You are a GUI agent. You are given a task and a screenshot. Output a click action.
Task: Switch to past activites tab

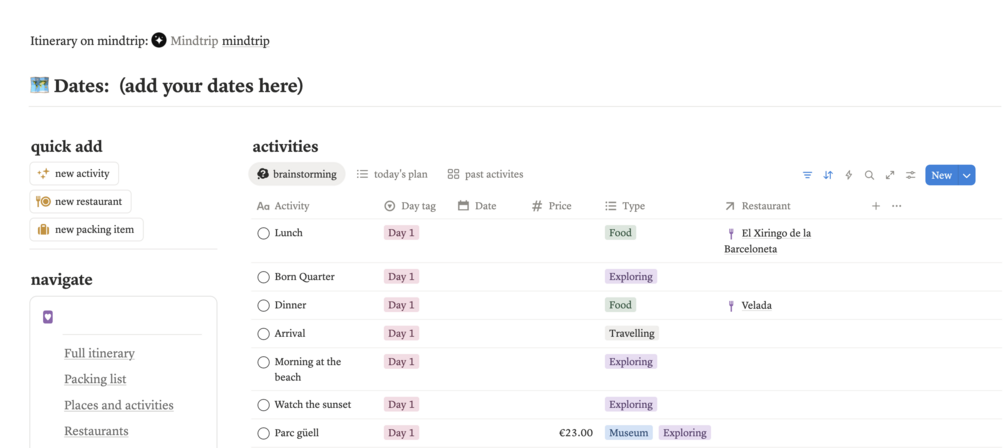(x=485, y=174)
